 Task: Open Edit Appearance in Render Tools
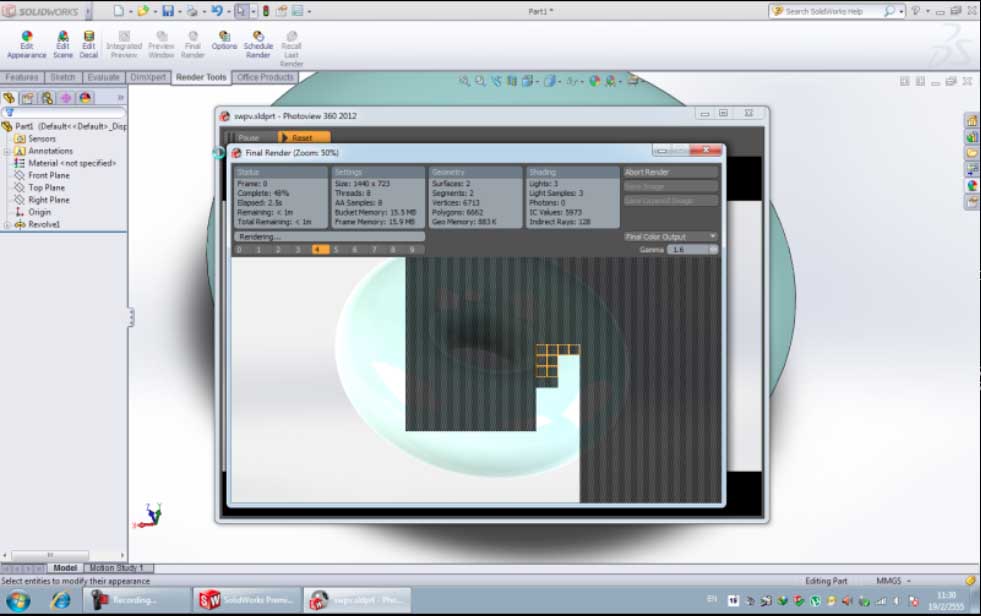tap(26, 45)
